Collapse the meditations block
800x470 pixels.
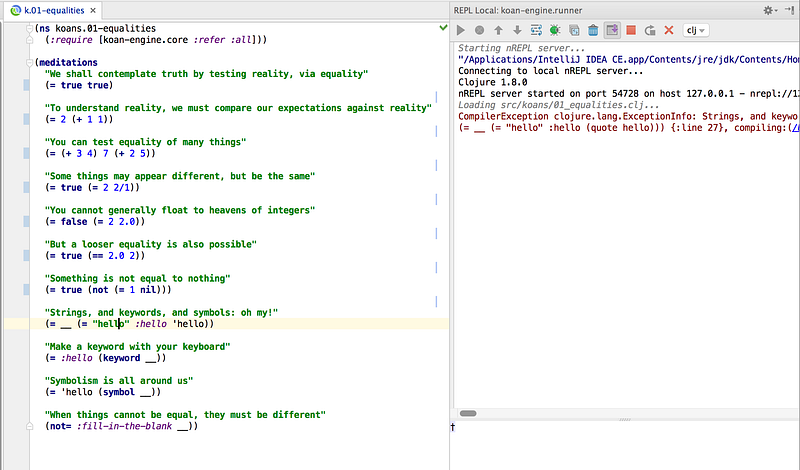30,62
